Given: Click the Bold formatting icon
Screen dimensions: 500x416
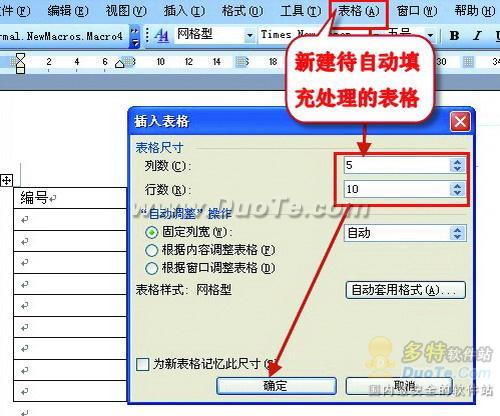Looking at the screenshot, I should [x=454, y=35].
